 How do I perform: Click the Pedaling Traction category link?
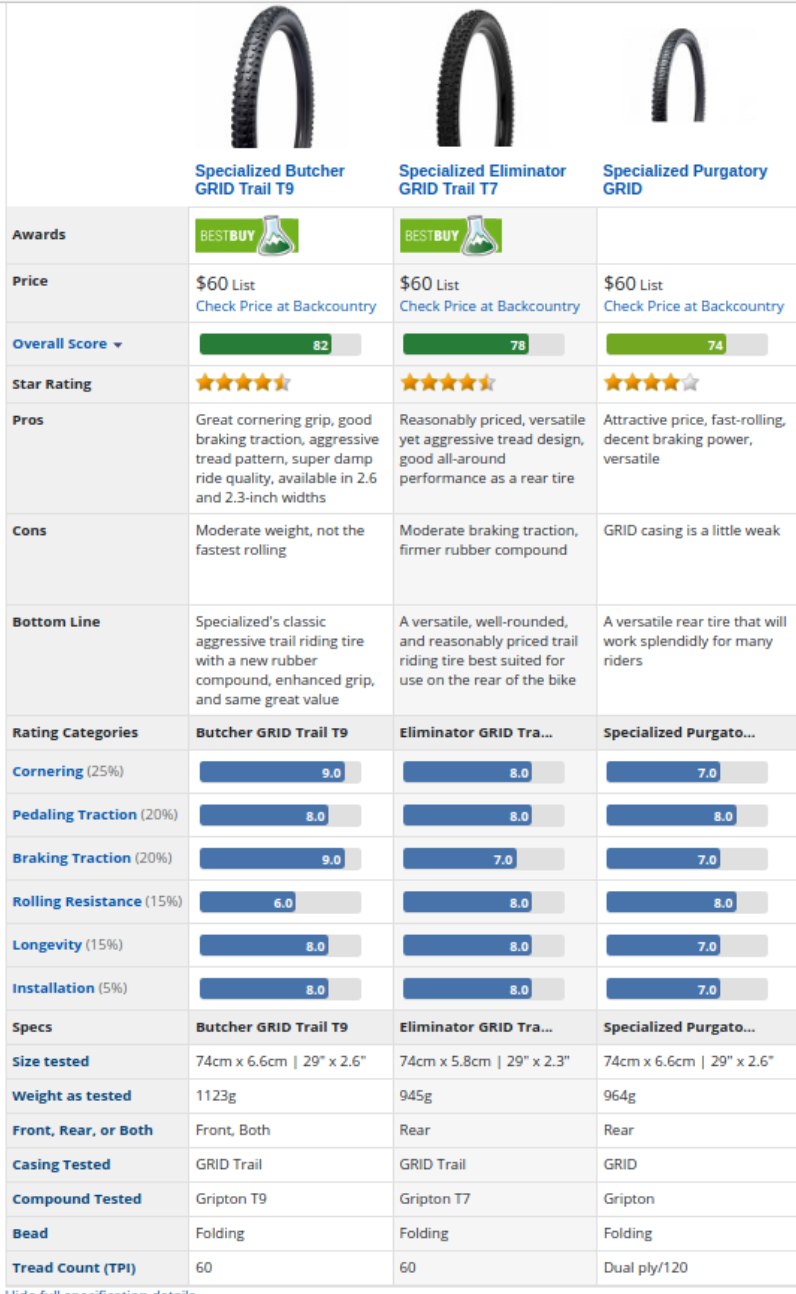point(74,815)
